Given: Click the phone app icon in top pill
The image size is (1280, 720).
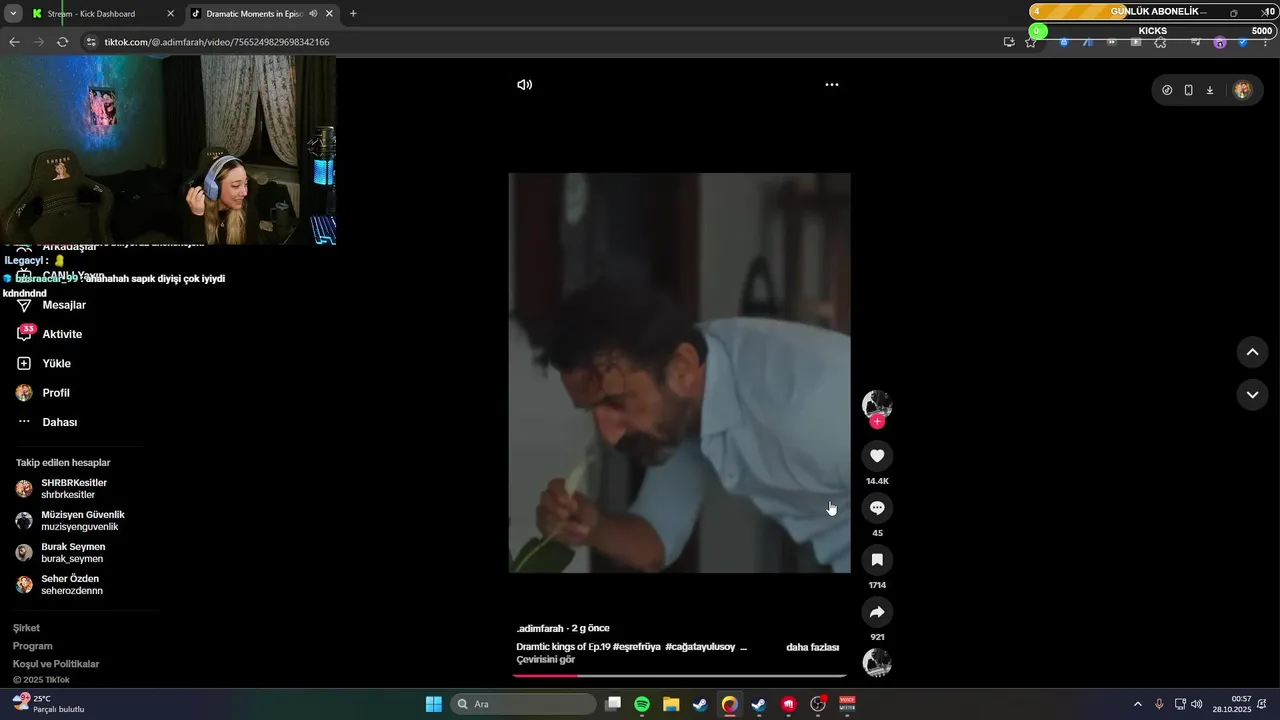Looking at the screenshot, I should tap(1188, 90).
